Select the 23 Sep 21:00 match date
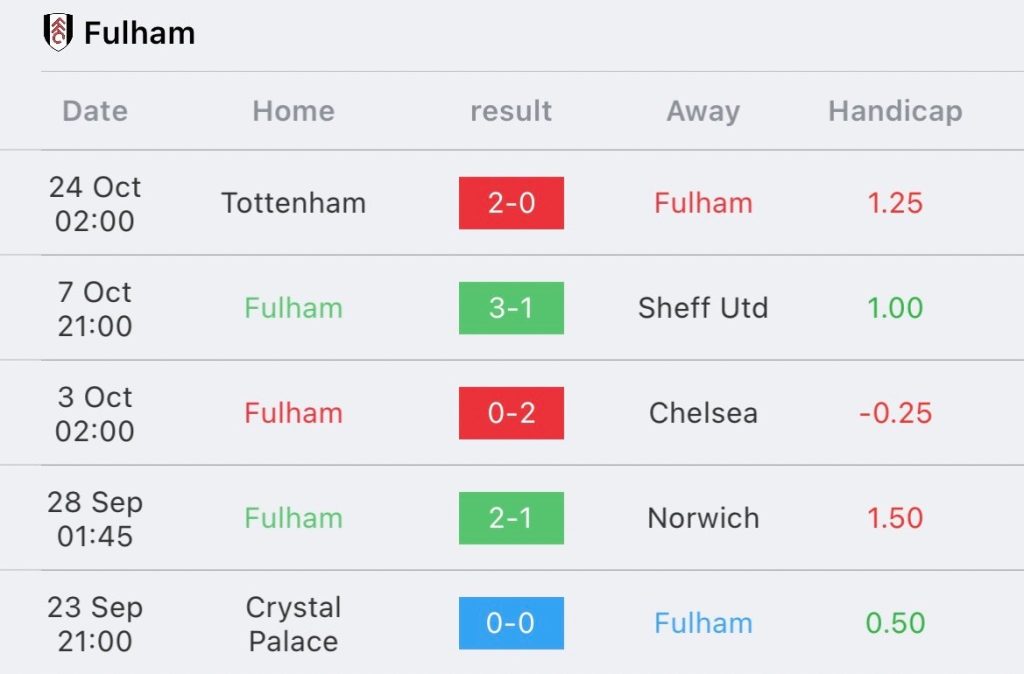Screen dimensions: 1024x674 [x=95, y=624]
